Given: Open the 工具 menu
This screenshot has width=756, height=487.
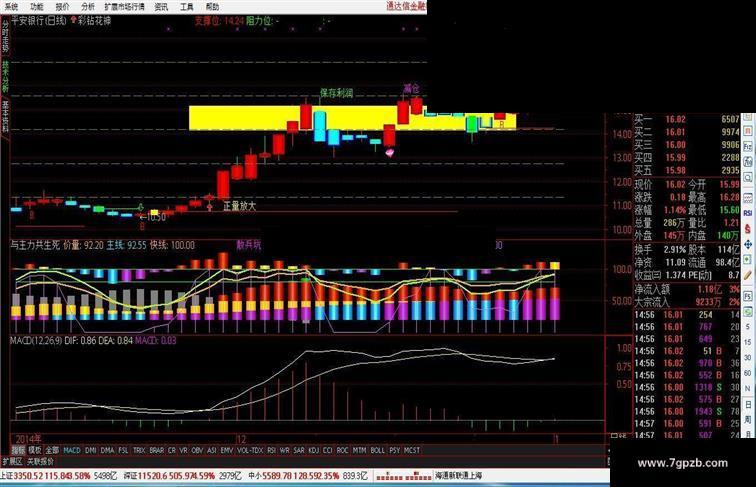Looking at the screenshot, I should pyautogui.click(x=187, y=7).
